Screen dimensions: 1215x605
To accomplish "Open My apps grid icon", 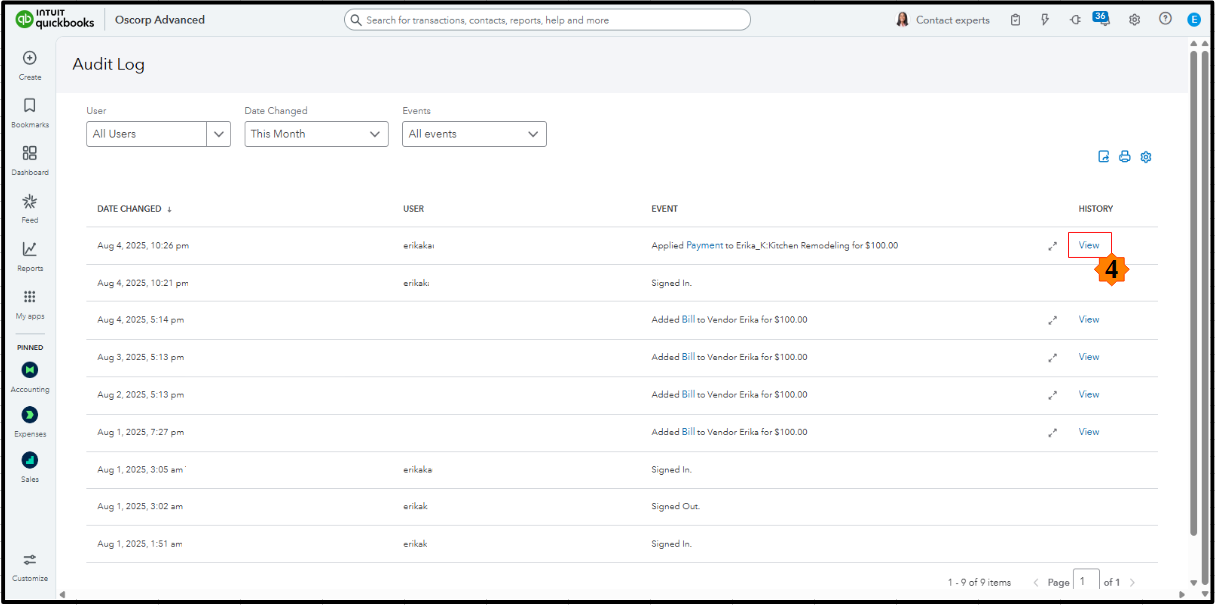I will click(30, 298).
